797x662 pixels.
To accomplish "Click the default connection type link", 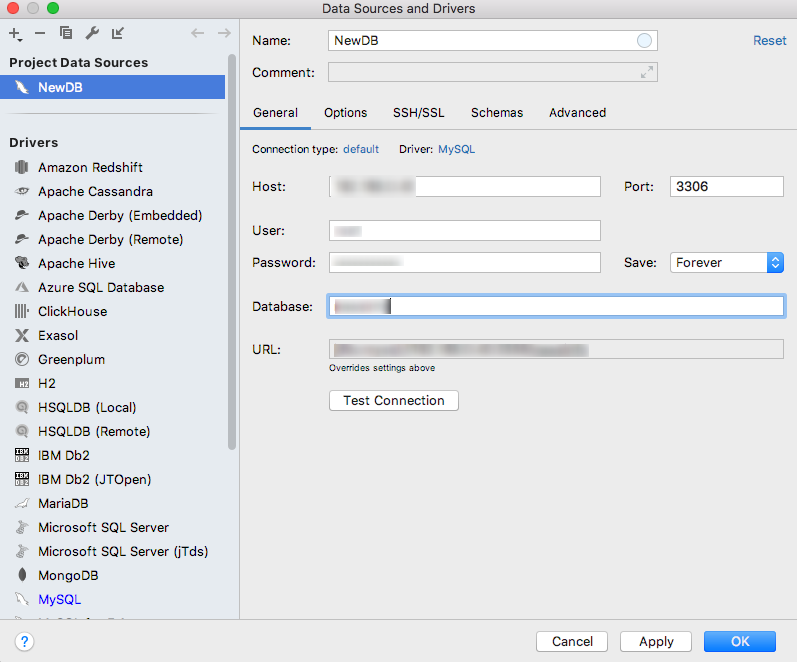I will point(361,149).
